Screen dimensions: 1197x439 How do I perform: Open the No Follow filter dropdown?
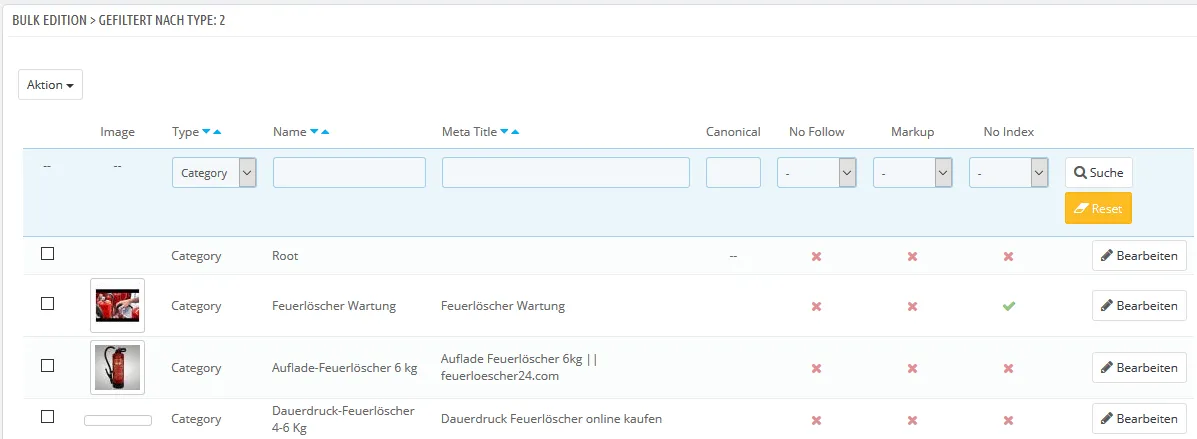[817, 173]
